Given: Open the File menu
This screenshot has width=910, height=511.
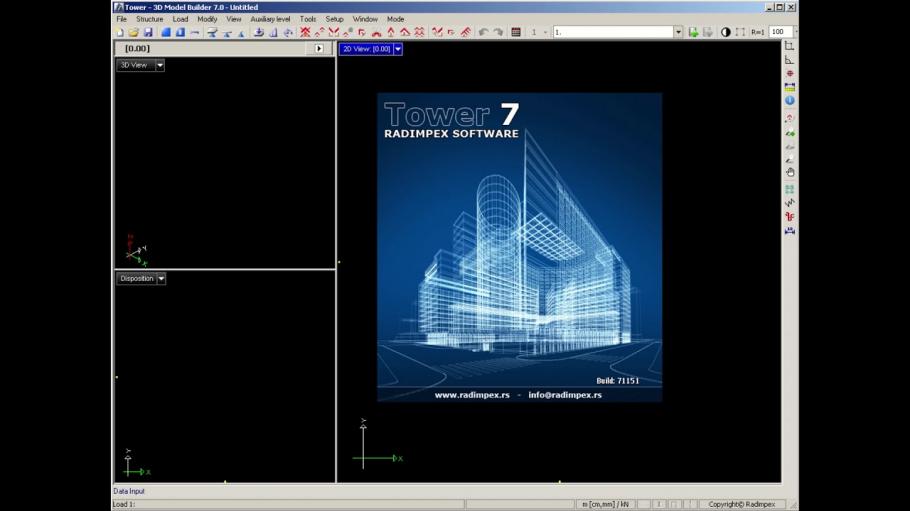Looking at the screenshot, I should click(121, 19).
